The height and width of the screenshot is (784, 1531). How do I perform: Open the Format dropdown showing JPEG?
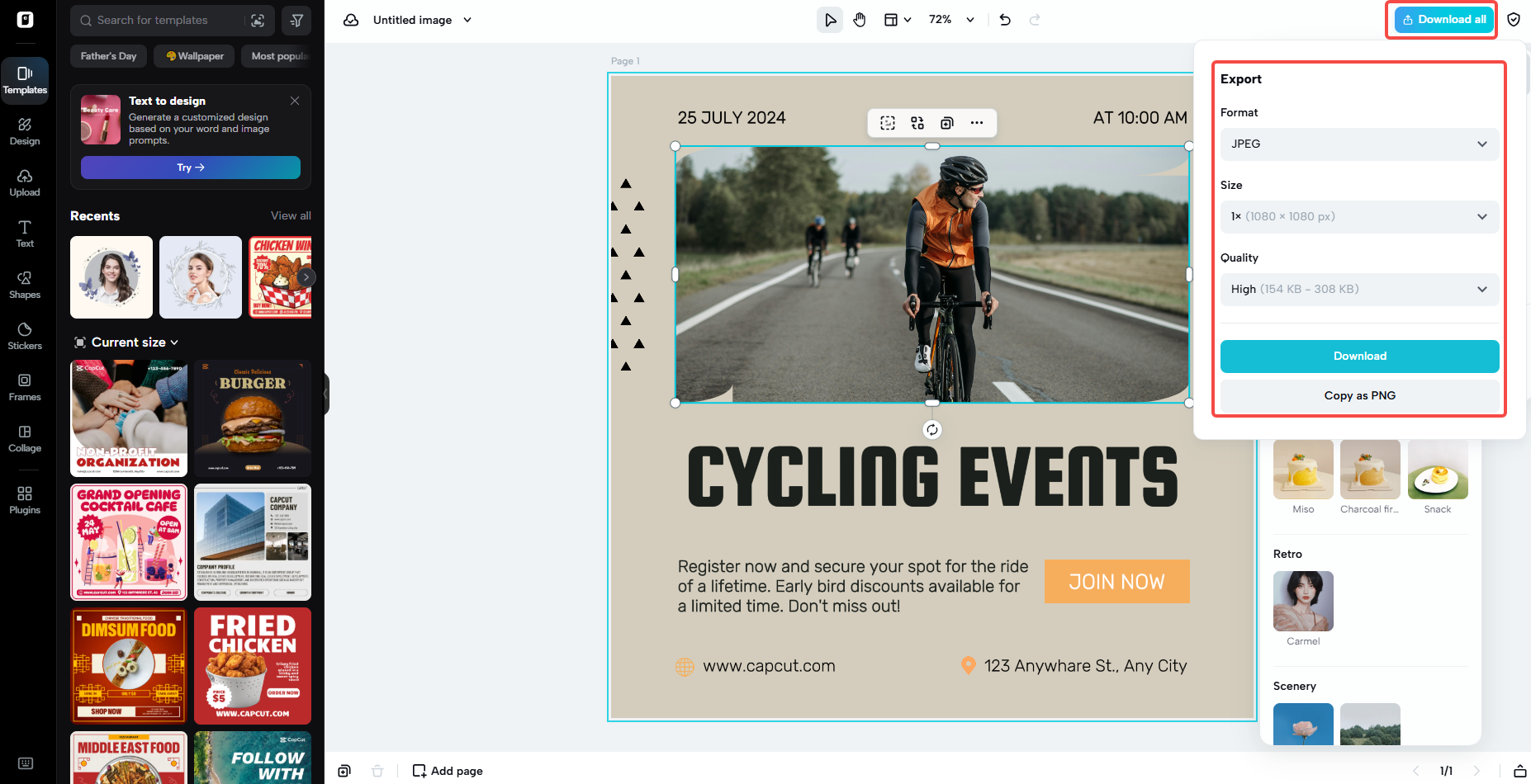(x=1358, y=144)
